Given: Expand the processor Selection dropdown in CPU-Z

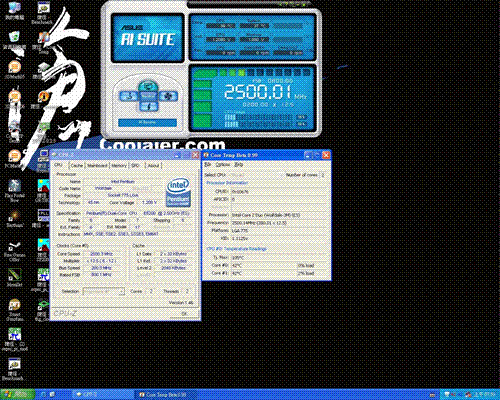Looking at the screenshot, I should point(104,291).
